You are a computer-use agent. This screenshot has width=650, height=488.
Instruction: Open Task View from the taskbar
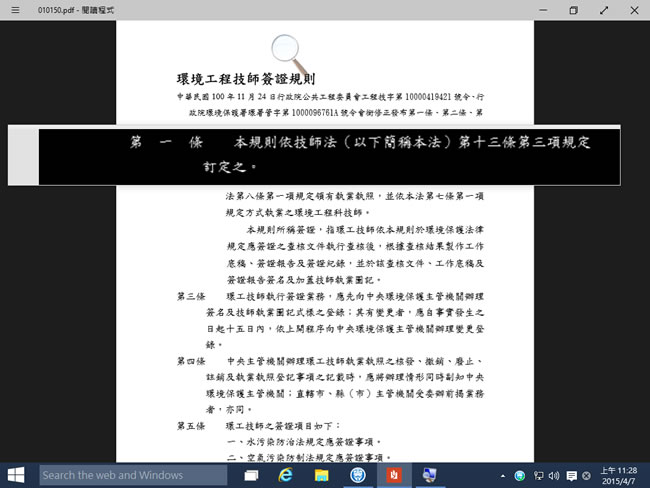click(252, 474)
